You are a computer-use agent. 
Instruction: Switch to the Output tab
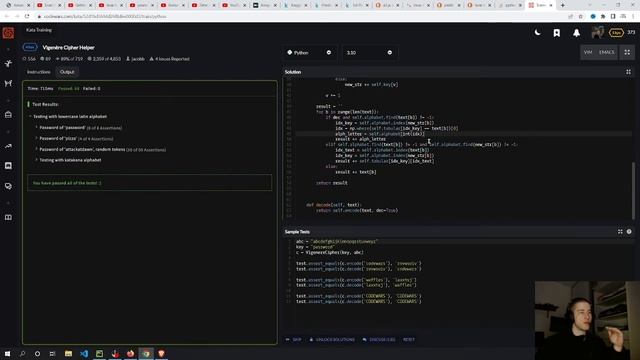point(67,72)
